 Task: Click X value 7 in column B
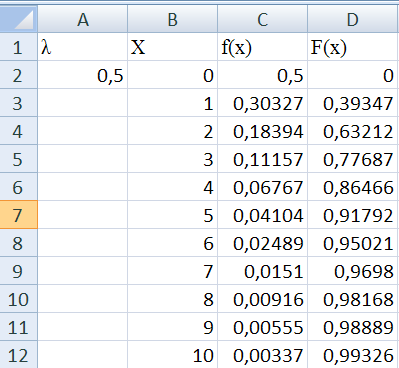click(172, 271)
